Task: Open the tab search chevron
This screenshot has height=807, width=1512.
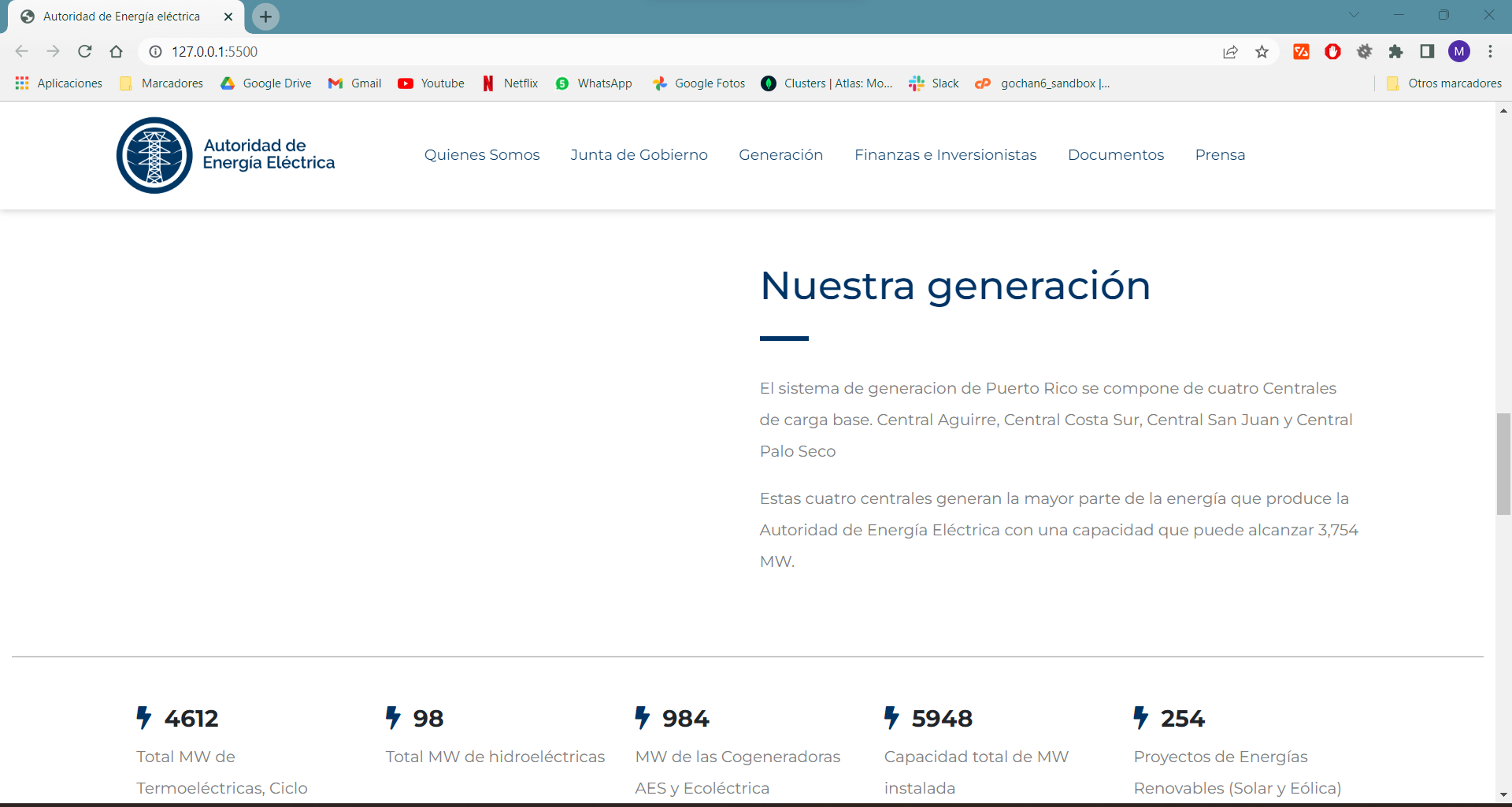Action: 1354,15
